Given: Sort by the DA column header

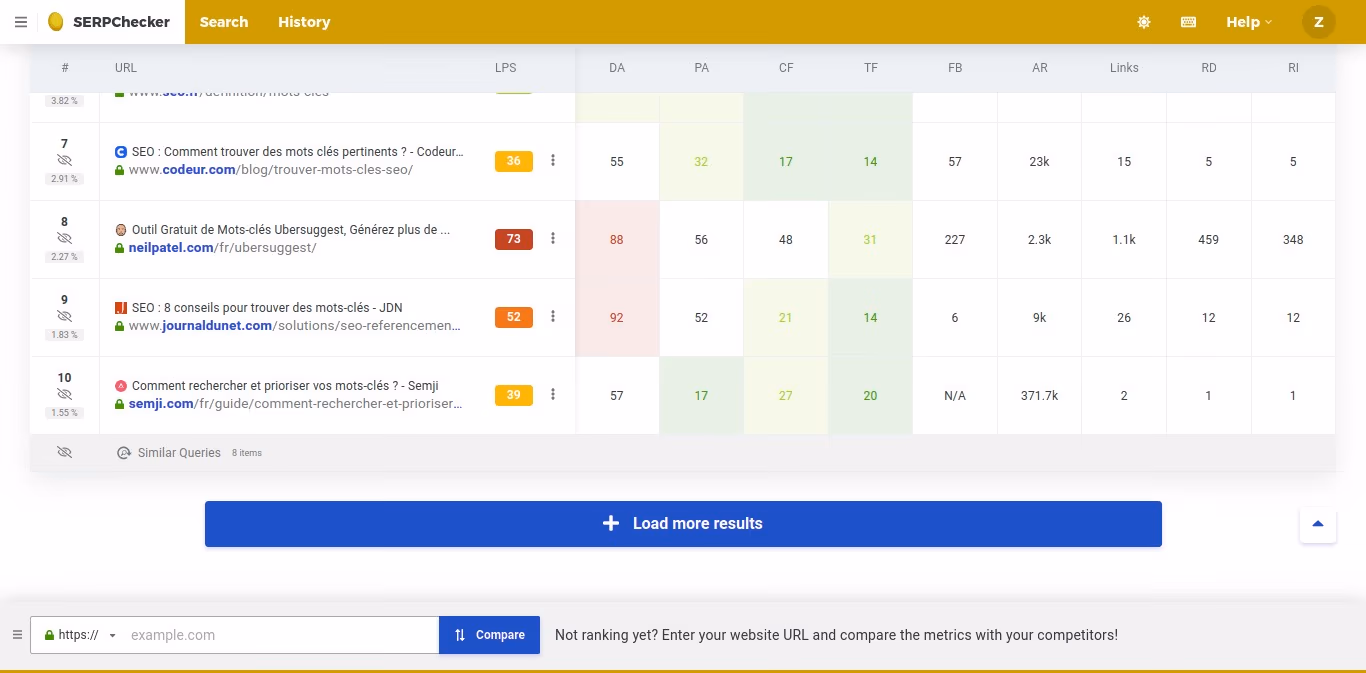Looking at the screenshot, I should 617,68.
